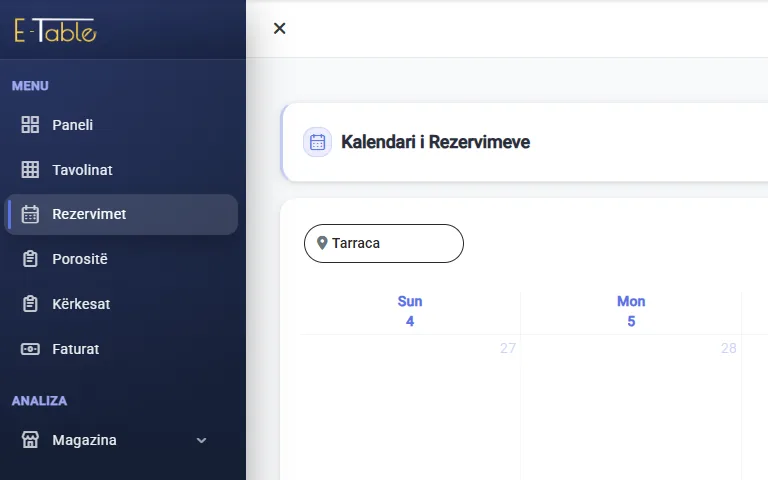Click day 27 in the calendar

click(x=508, y=348)
